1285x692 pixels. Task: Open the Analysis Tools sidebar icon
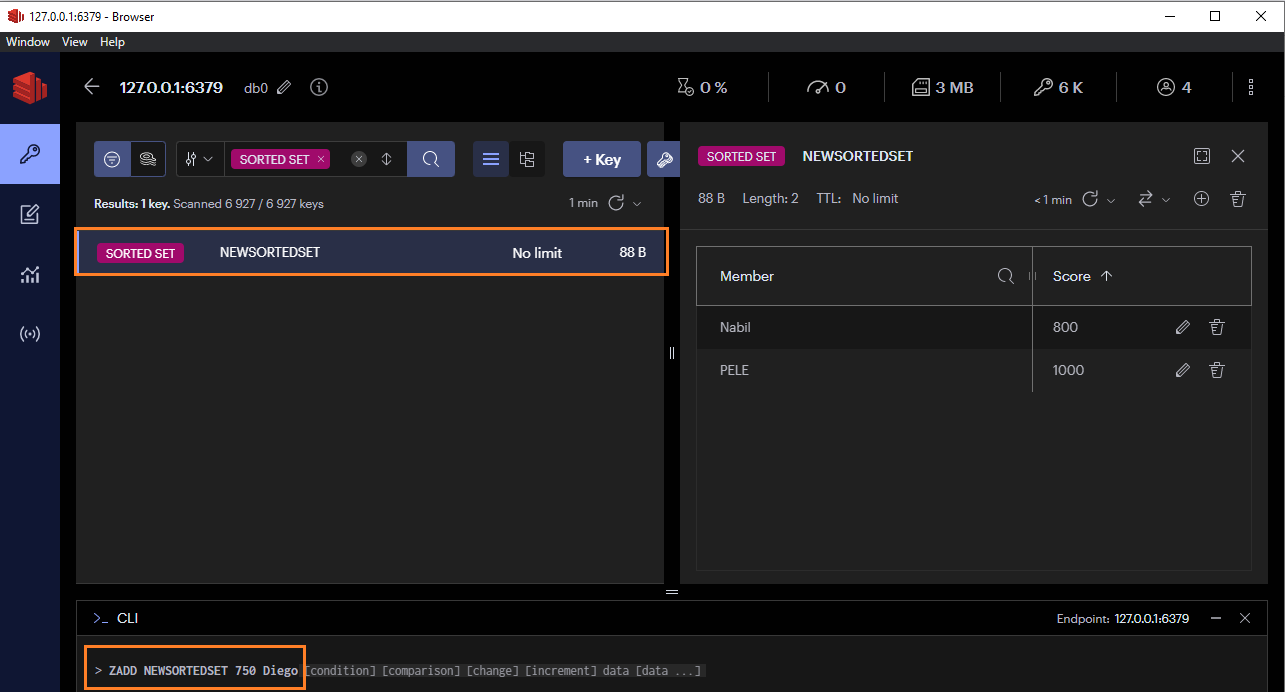pyautogui.click(x=29, y=274)
